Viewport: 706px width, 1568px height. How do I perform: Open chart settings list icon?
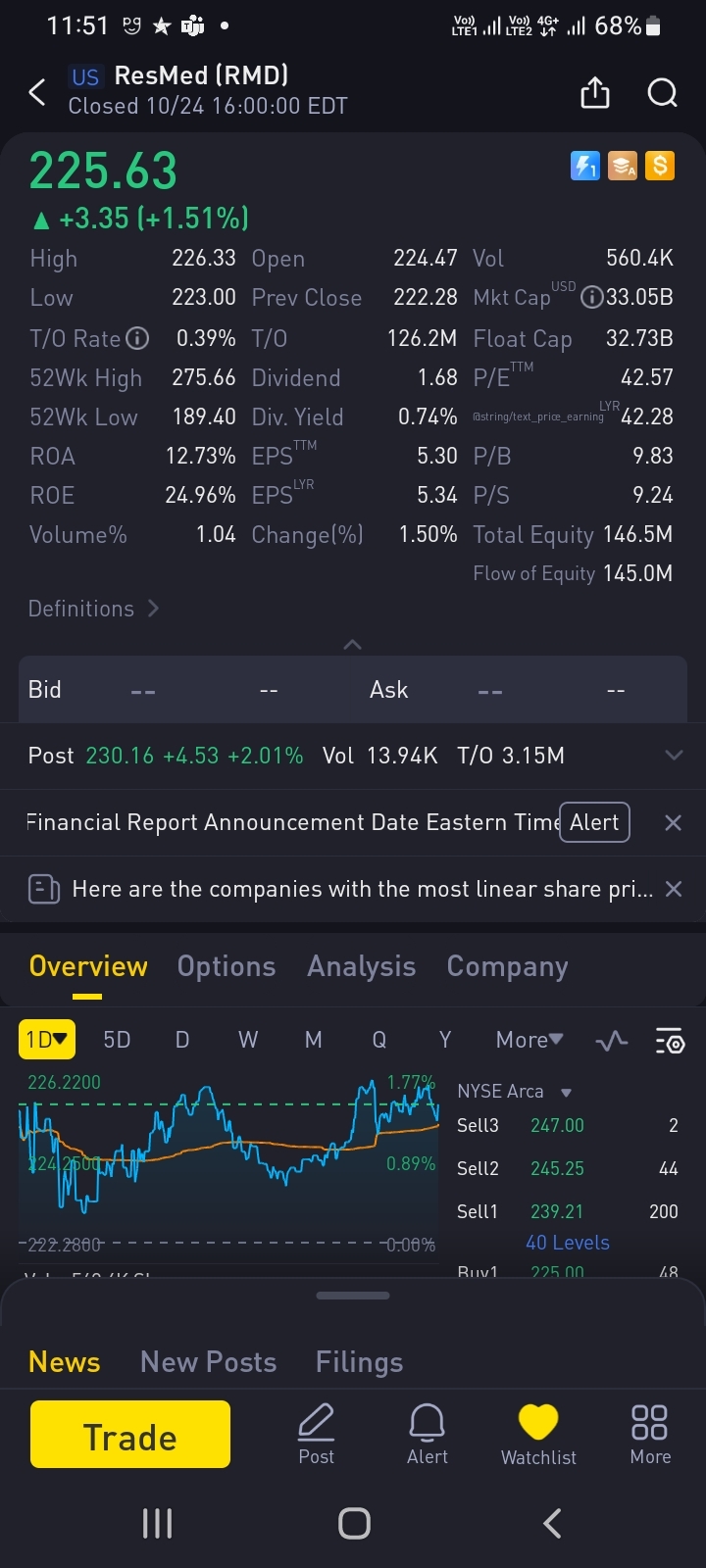[x=670, y=1041]
